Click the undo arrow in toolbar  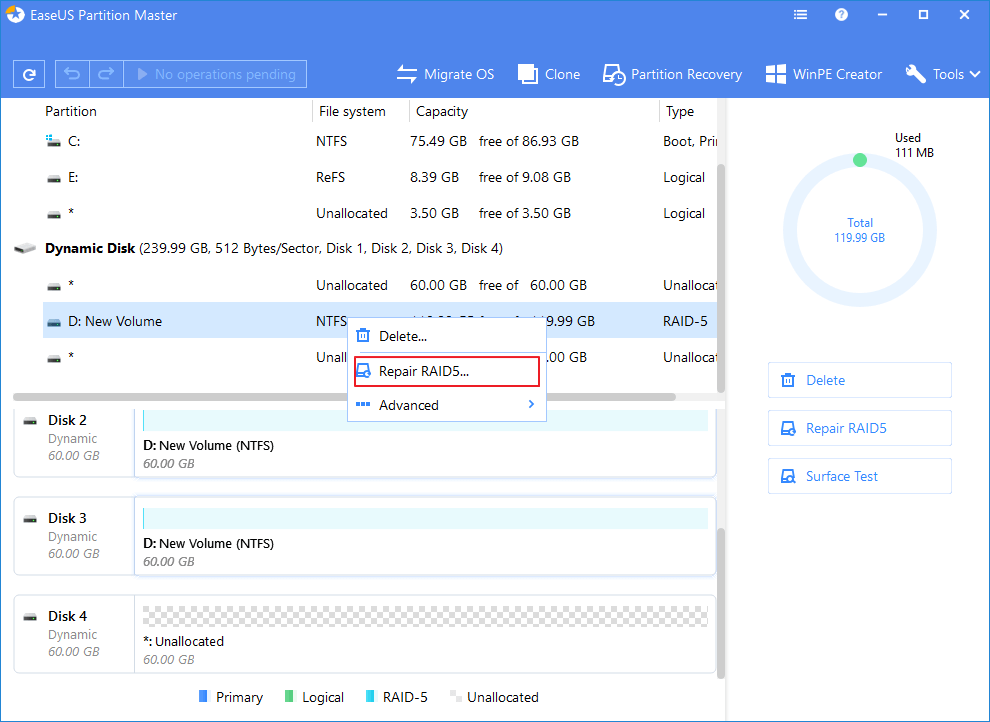[72, 74]
